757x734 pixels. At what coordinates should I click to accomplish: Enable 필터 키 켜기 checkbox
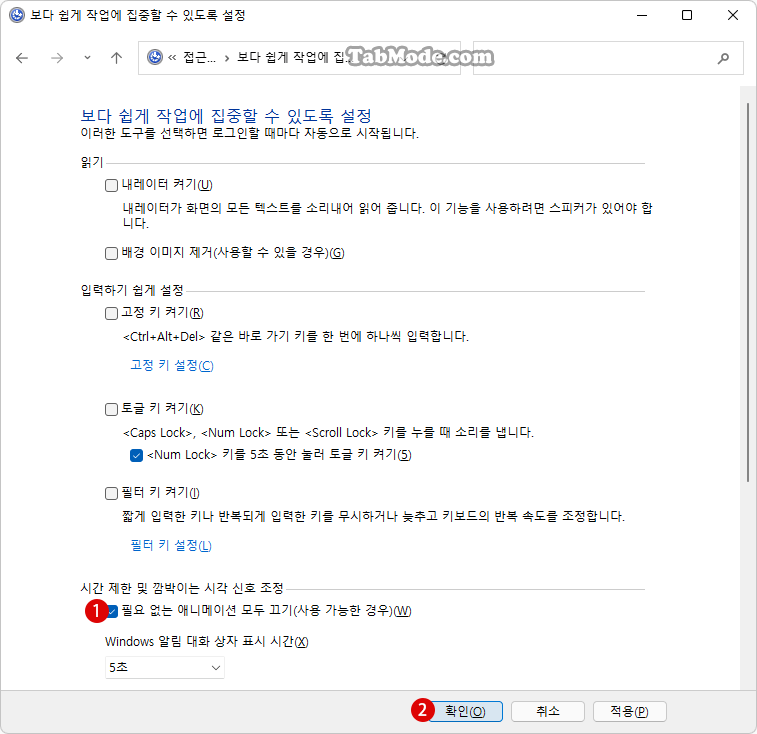111,493
